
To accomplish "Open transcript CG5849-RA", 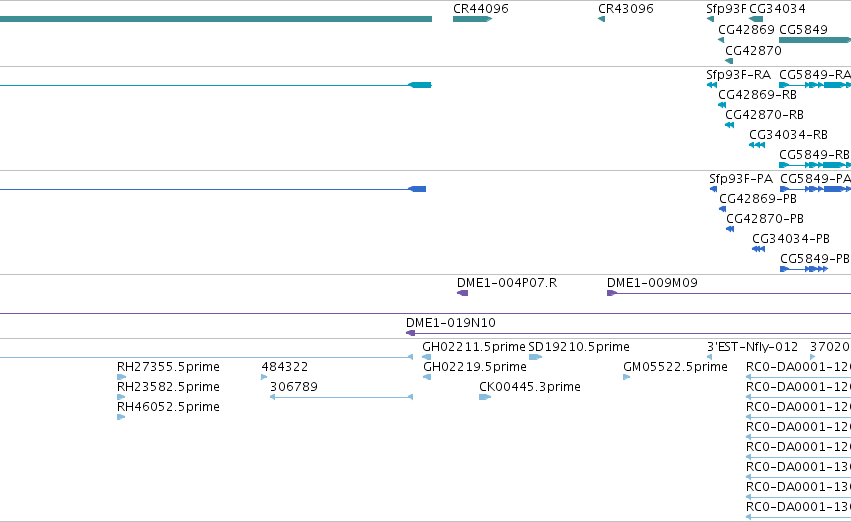I will 815,85.
